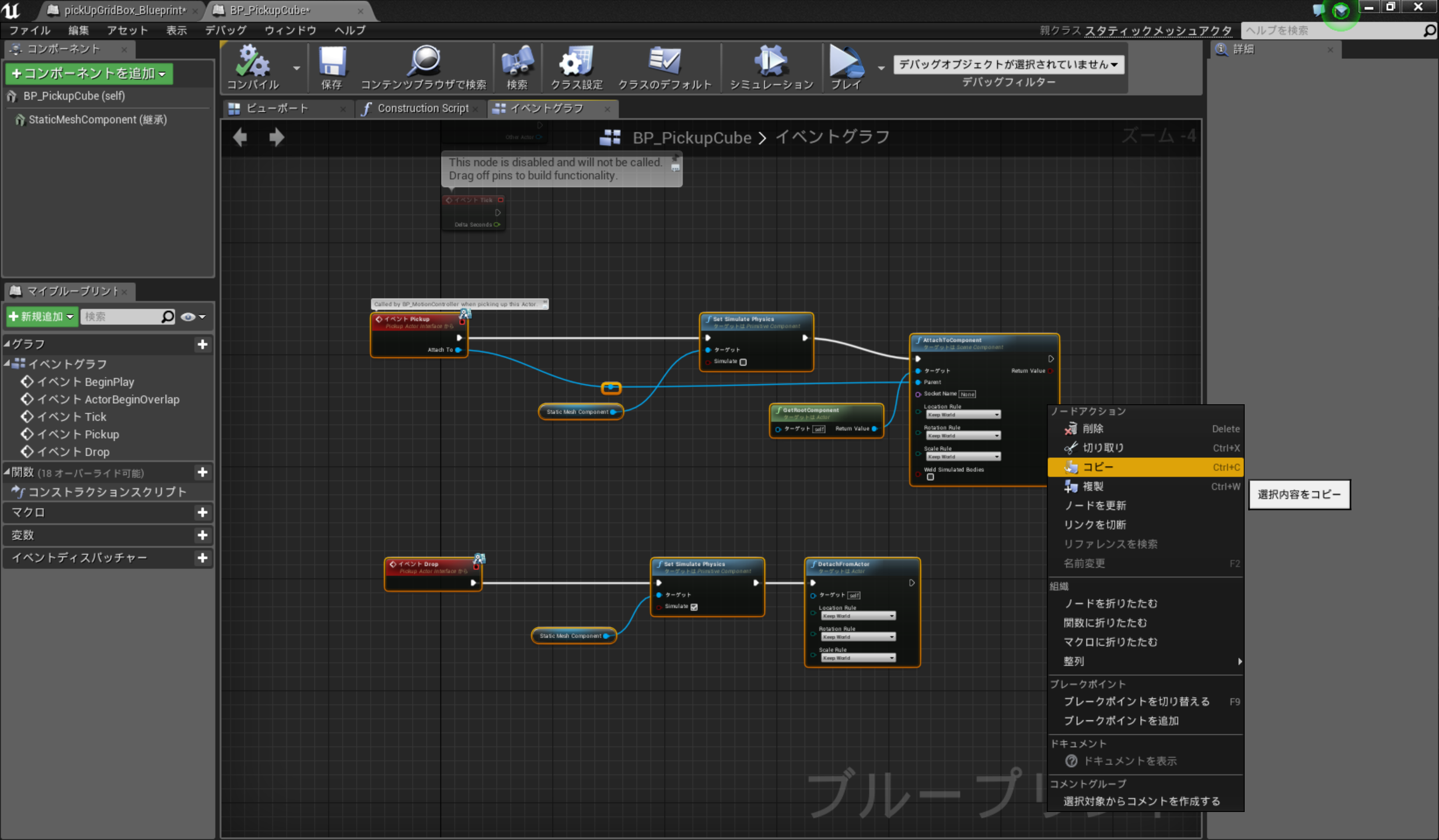Click StaticMeshComponent component icon
Screen dimensions: 1439x840
(x=20, y=120)
